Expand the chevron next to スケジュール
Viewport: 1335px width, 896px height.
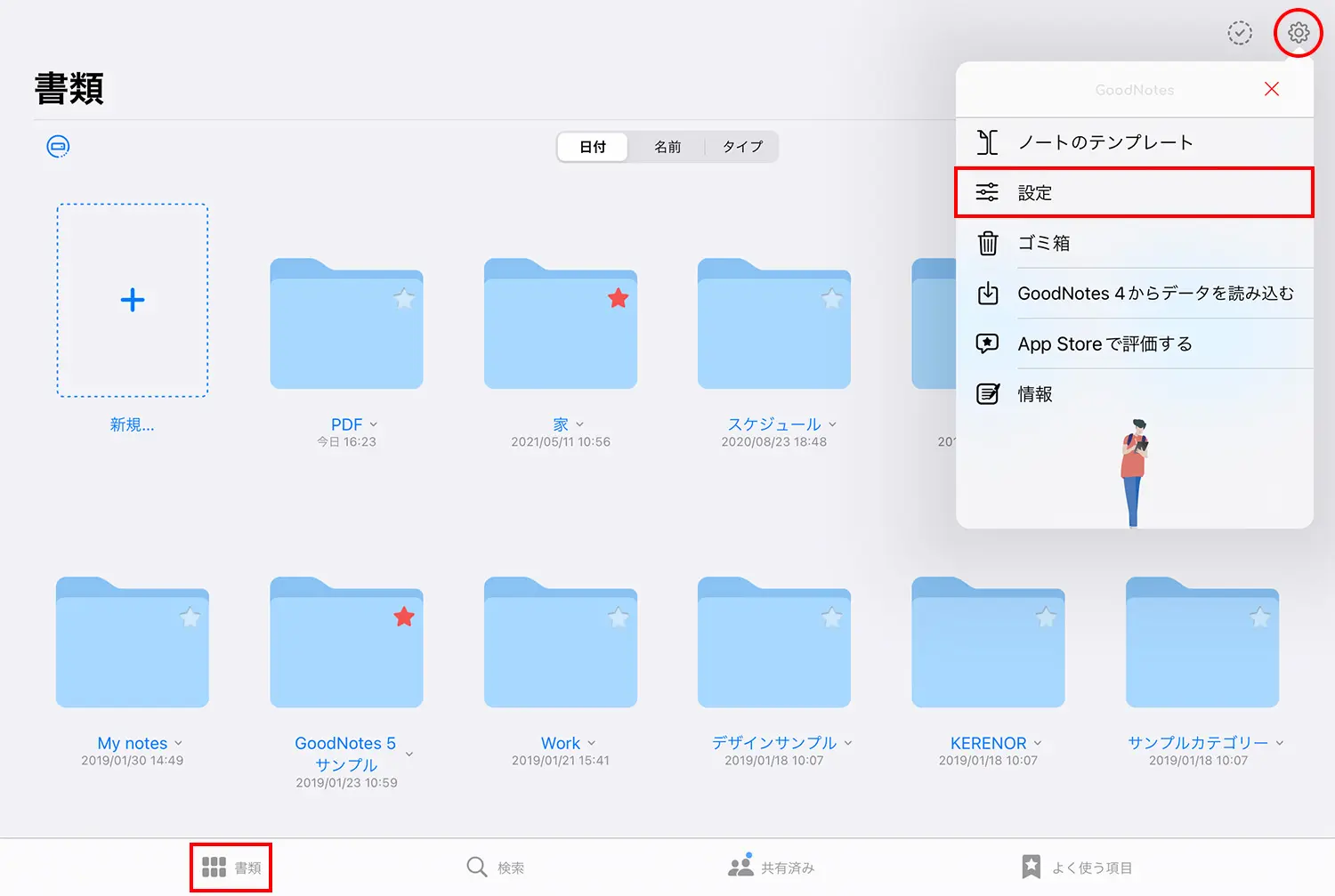(x=833, y=424)
